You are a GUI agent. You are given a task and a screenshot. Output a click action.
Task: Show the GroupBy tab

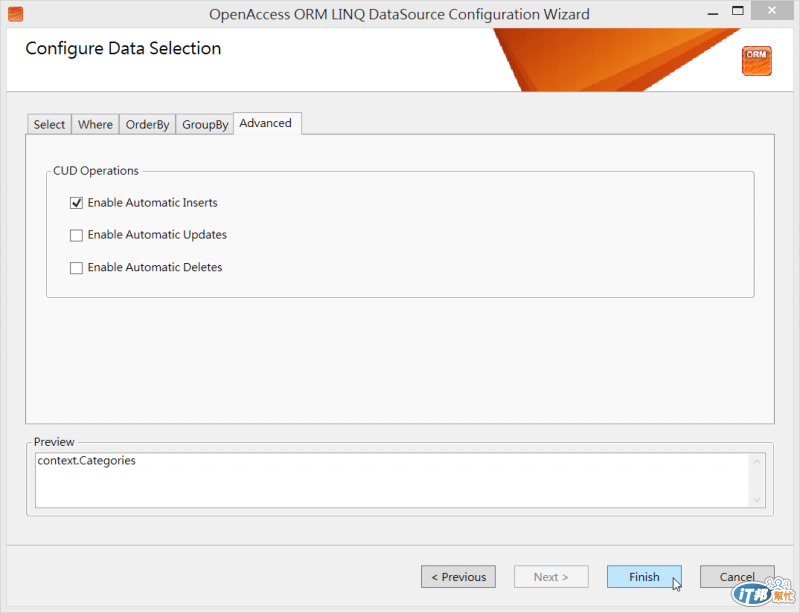[205, 125]
